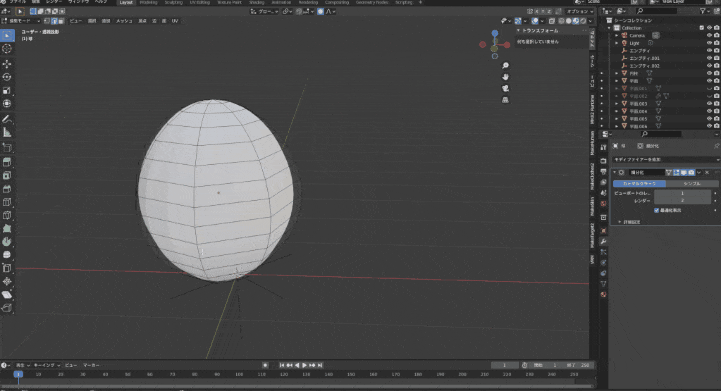Click the timeline play button
Screen dimensions: 721x391
304,365
